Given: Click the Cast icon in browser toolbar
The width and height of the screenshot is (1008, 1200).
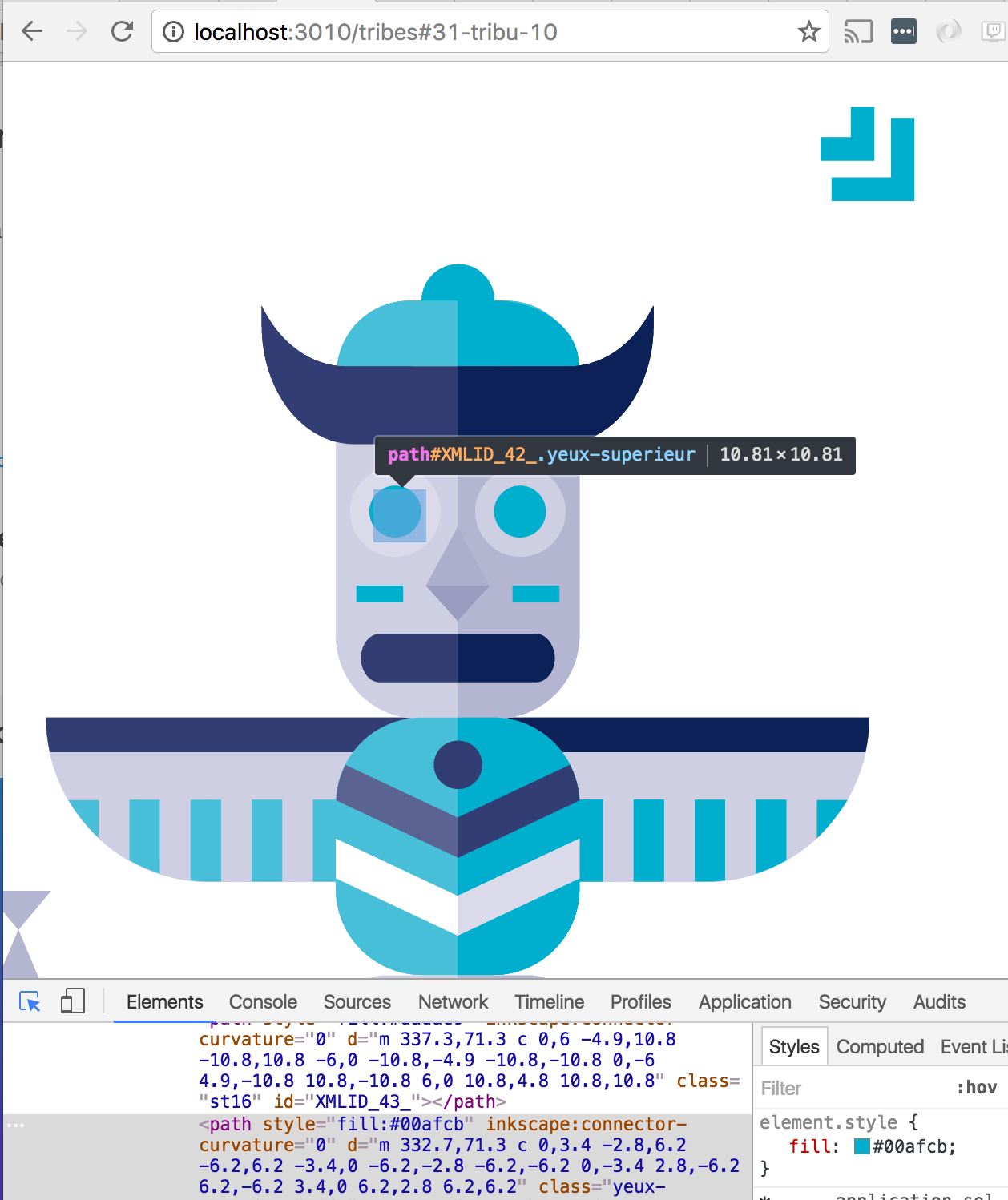Looking at the screenshot, I should (858, 32).
